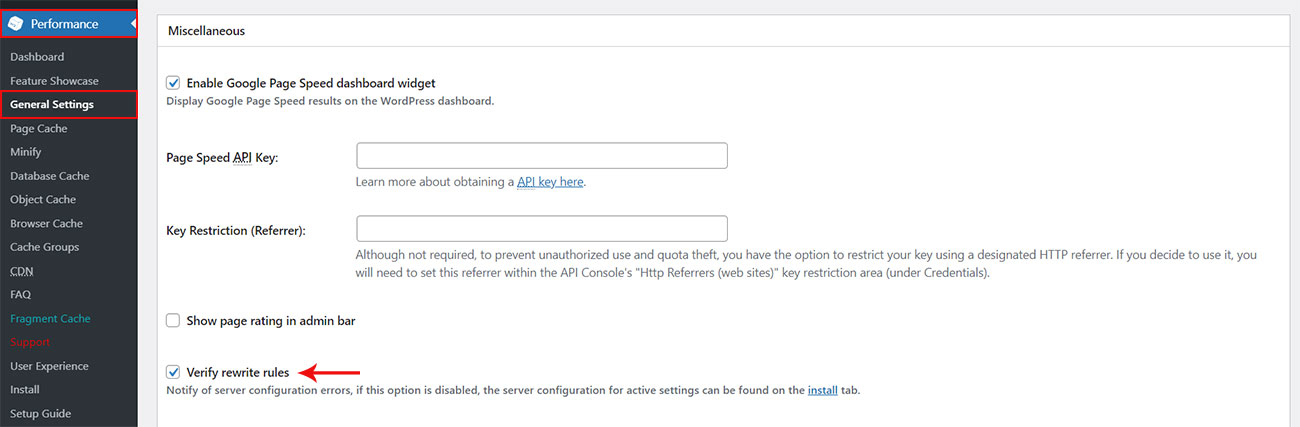Go to Feature Showcase
This screenshot has height=427, width=1300.
pyautogui.click(x=54, y=81)
